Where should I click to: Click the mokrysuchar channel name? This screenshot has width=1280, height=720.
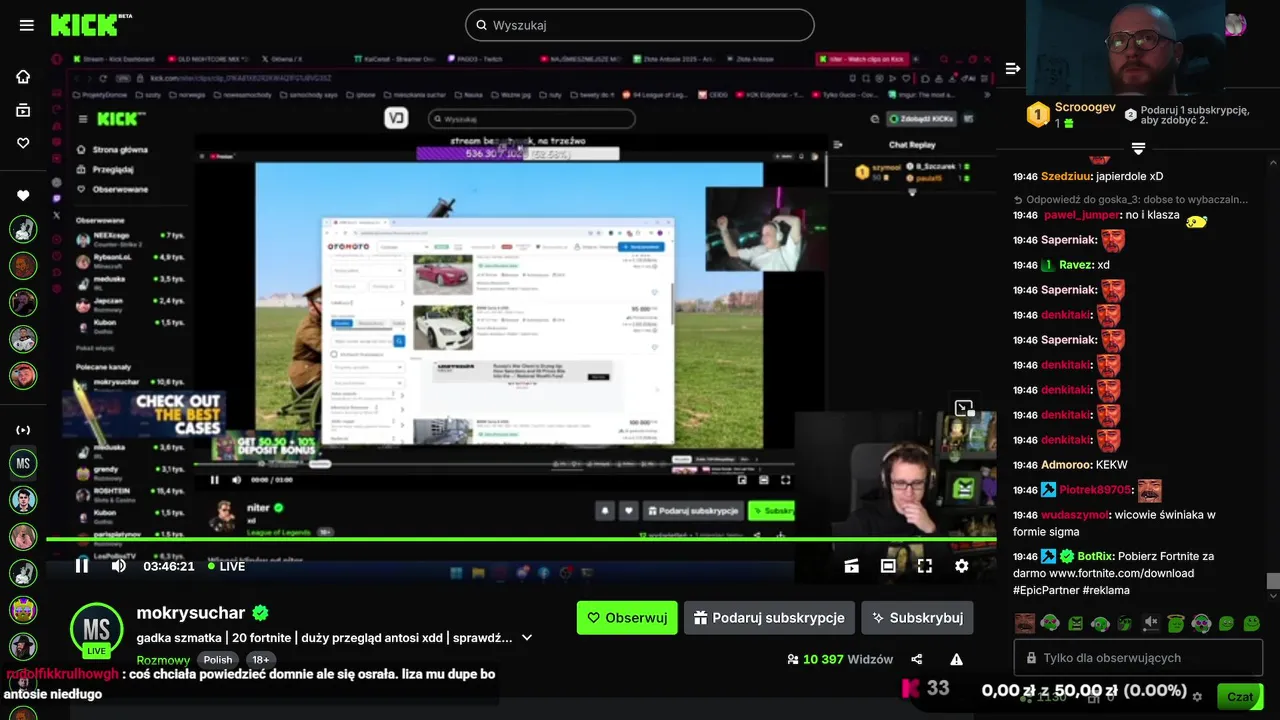(190, 613)
